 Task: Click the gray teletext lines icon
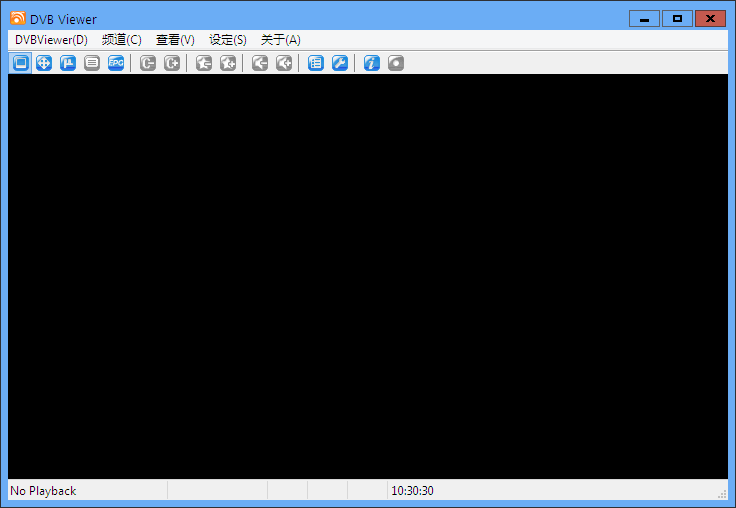click(x=92, y=63)
